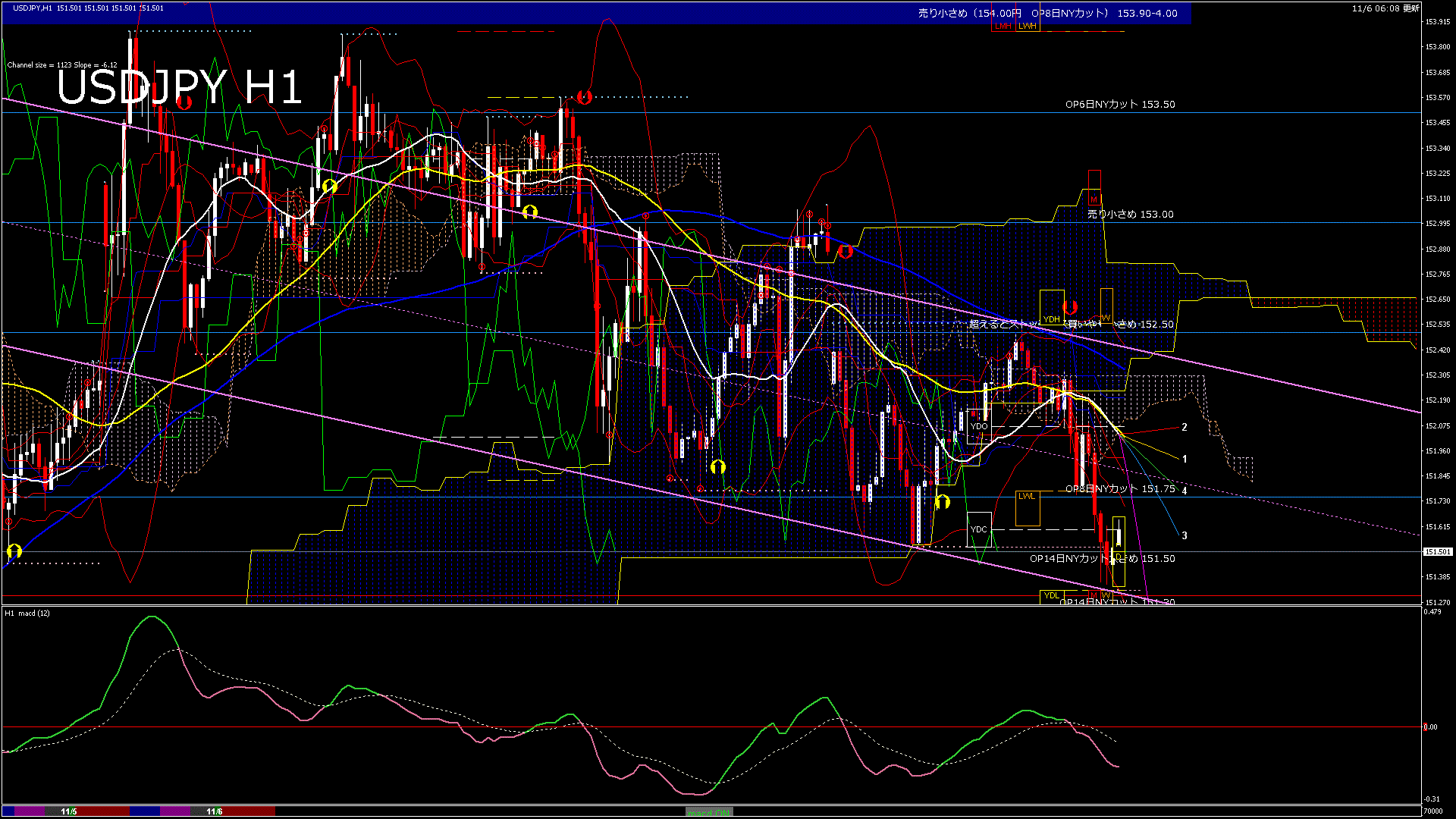Image resolution: width=1456 pixels, height=819 pixels.
Task: Click the H1 macd (12) indicator label
Action: pos(27,613)
